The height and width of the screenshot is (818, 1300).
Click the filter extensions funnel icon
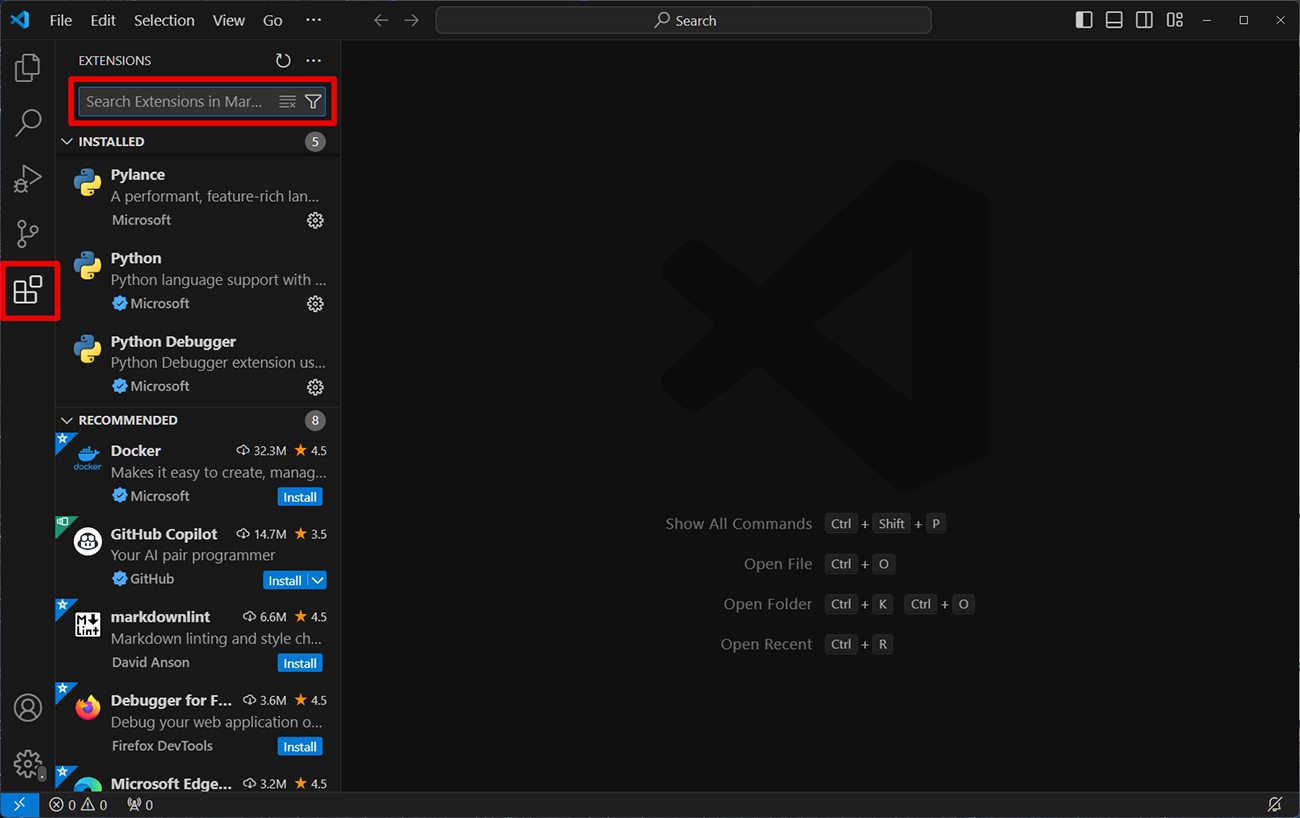click(x=313, y=101)
